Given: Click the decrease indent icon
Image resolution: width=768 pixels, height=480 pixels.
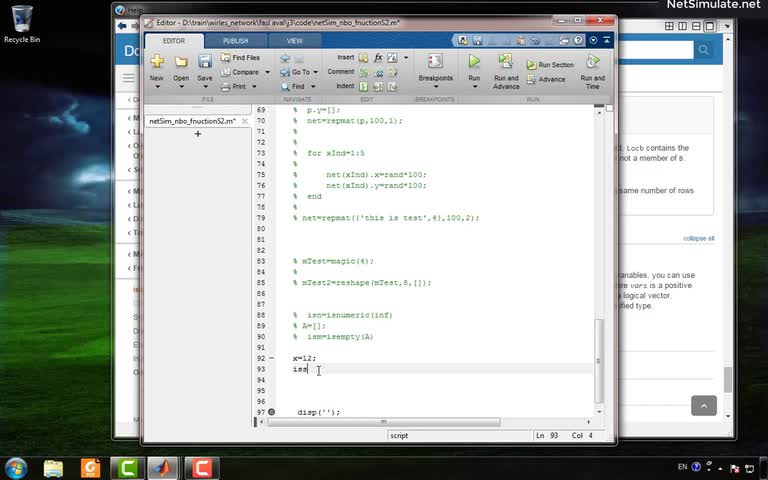Looking at the screenshot, I should [x=392, y=87].
